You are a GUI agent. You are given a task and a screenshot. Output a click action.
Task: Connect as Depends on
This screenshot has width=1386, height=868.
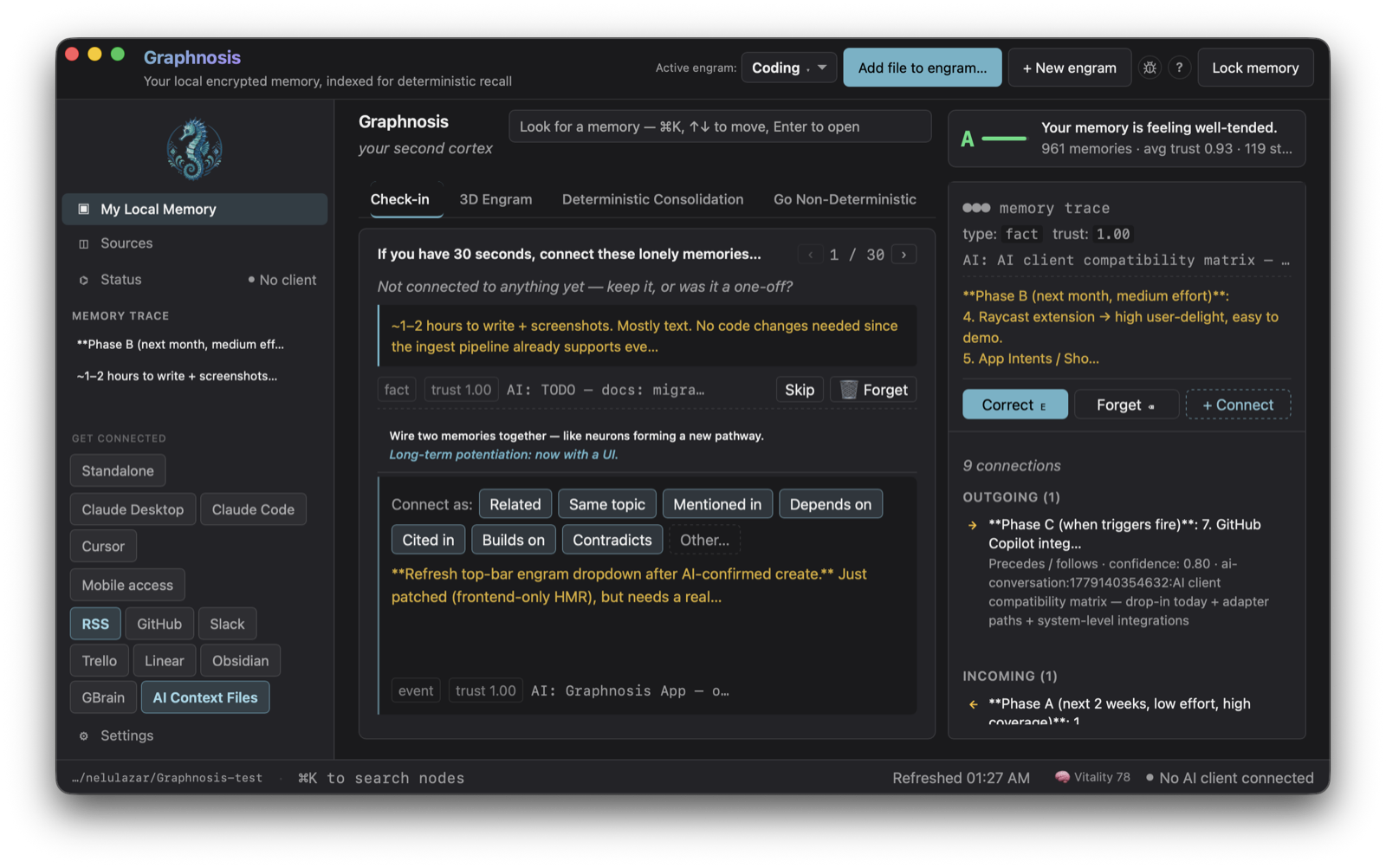coord(831,504)
